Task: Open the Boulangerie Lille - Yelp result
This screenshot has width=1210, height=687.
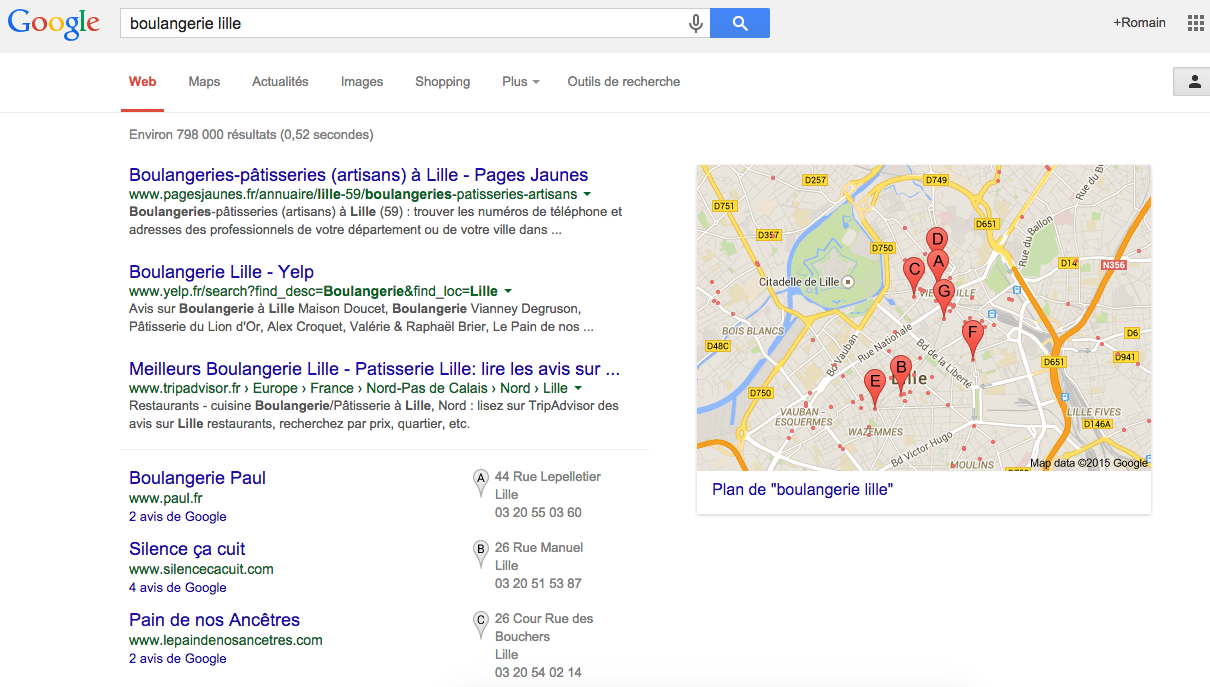Action: [x=221, y=272]
